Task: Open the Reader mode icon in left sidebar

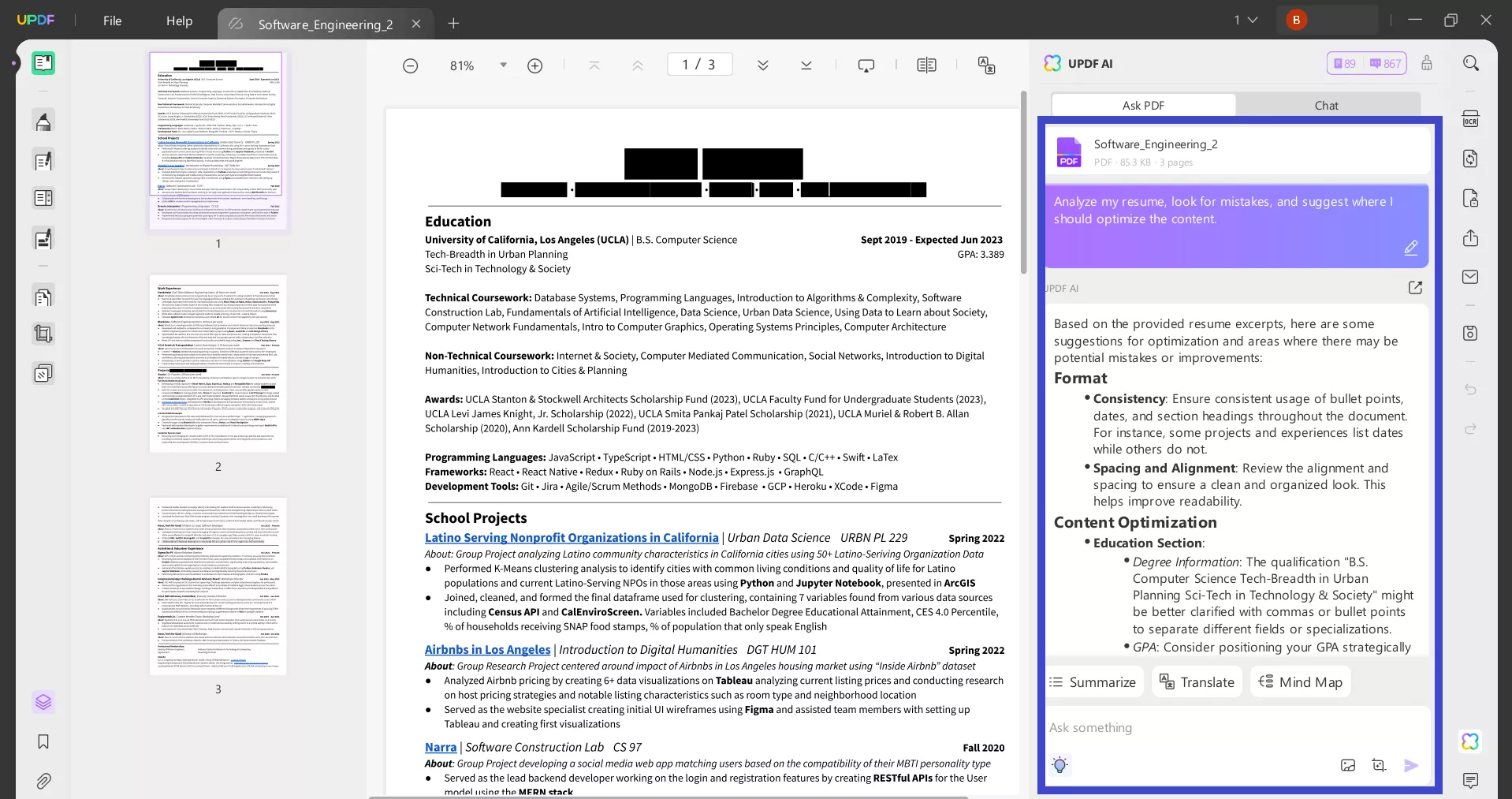Action: (x=43, y=63)
